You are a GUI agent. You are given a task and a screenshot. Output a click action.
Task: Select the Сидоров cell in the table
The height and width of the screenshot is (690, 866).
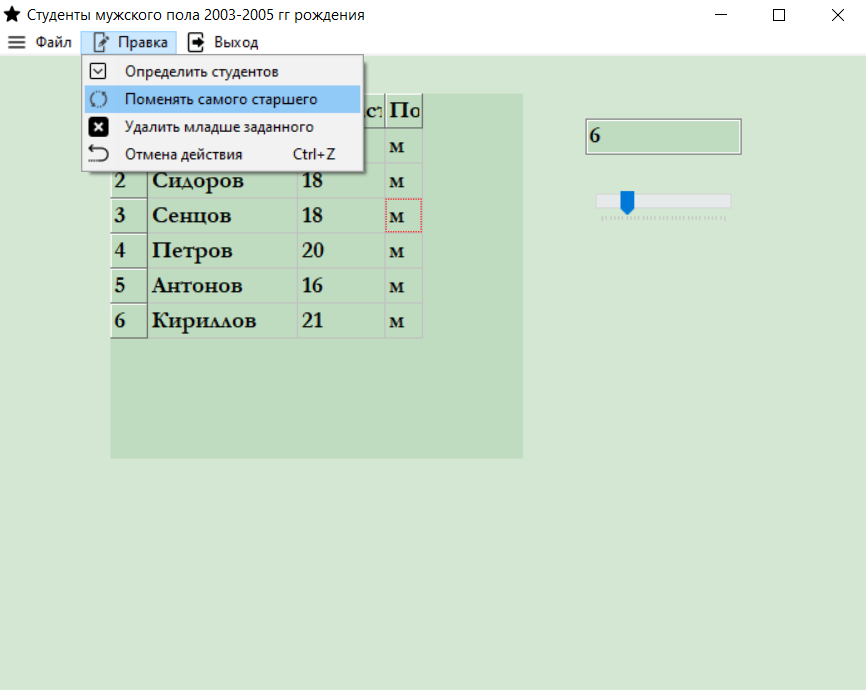pyautogui.click(x=223, y=181)
